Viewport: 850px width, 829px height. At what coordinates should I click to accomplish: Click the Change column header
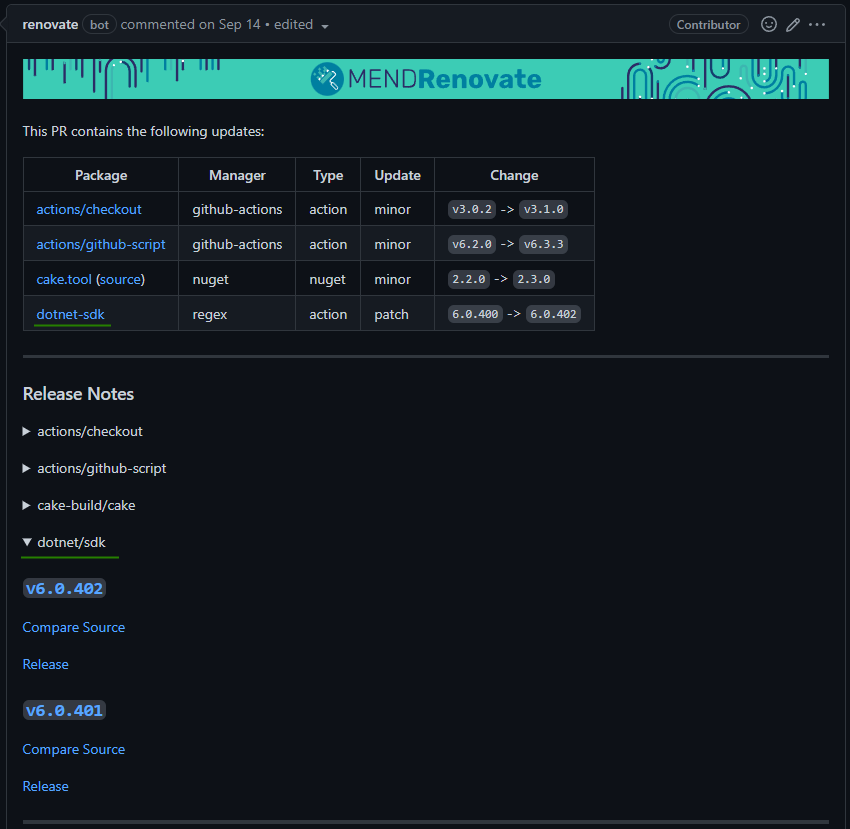pos(514,175)
